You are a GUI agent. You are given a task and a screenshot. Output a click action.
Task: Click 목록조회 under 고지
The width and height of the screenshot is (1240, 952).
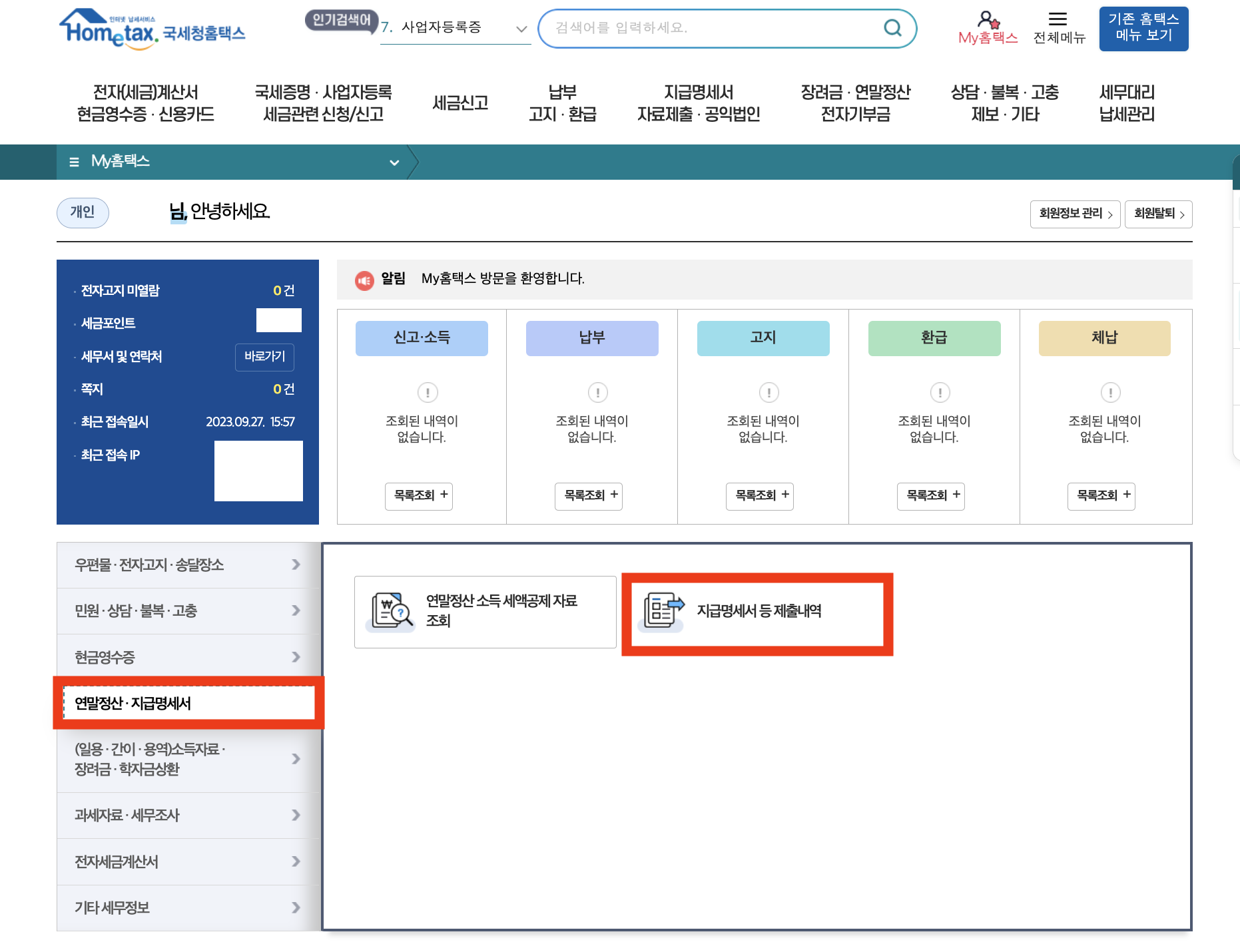760,496
